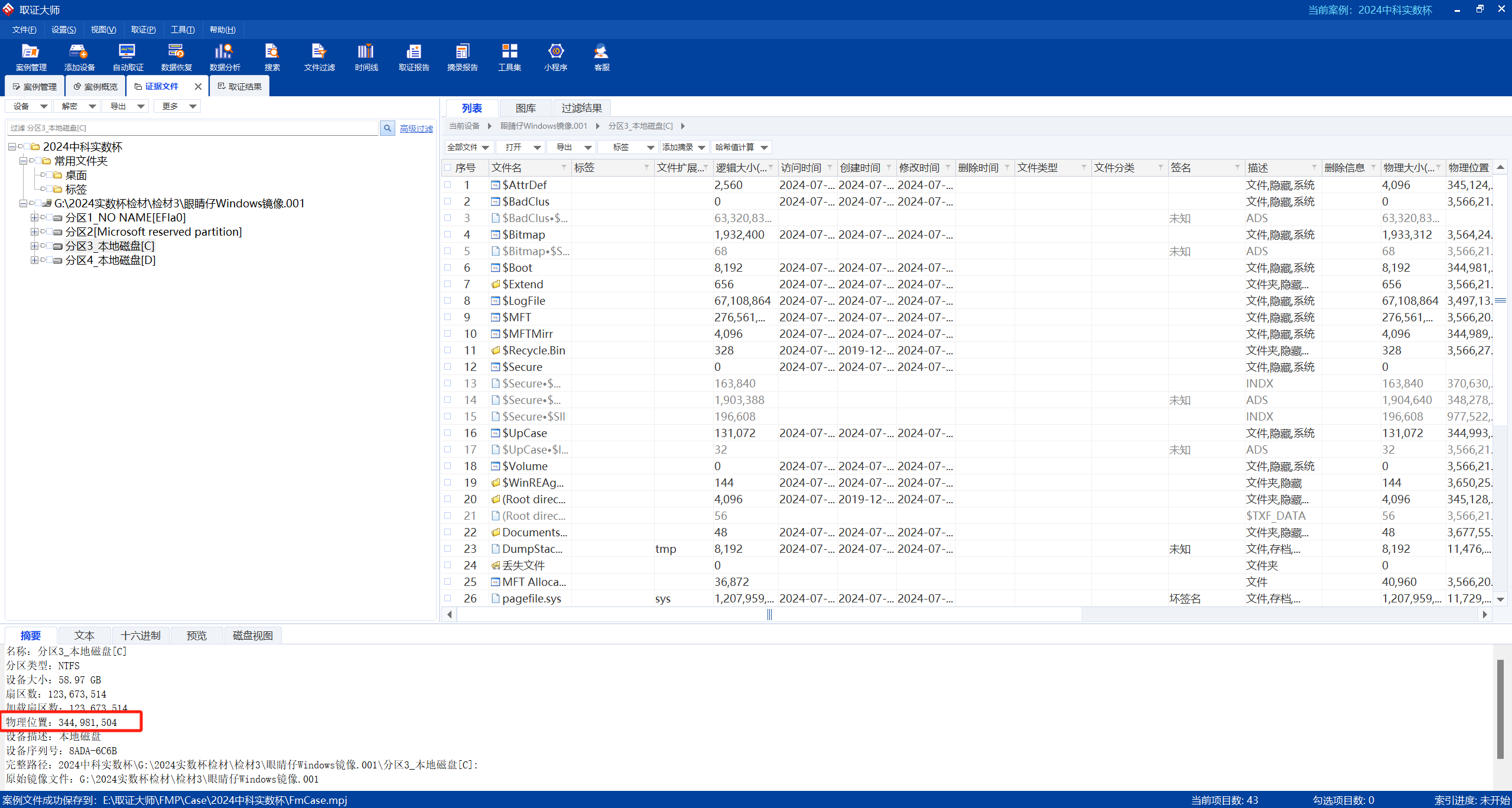Click the 高级过滤 link

(x=417, y=128)
